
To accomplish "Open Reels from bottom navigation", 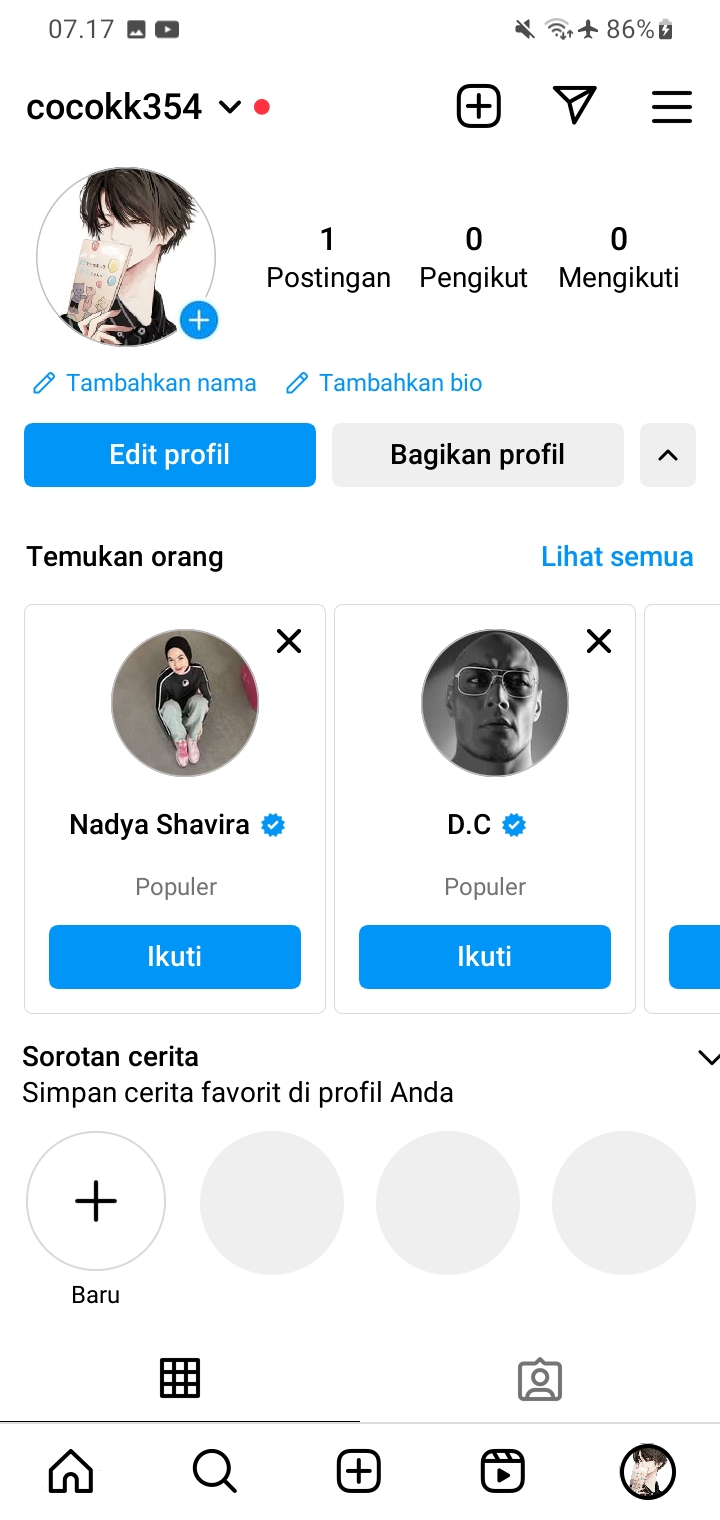I will point(502,1471).
